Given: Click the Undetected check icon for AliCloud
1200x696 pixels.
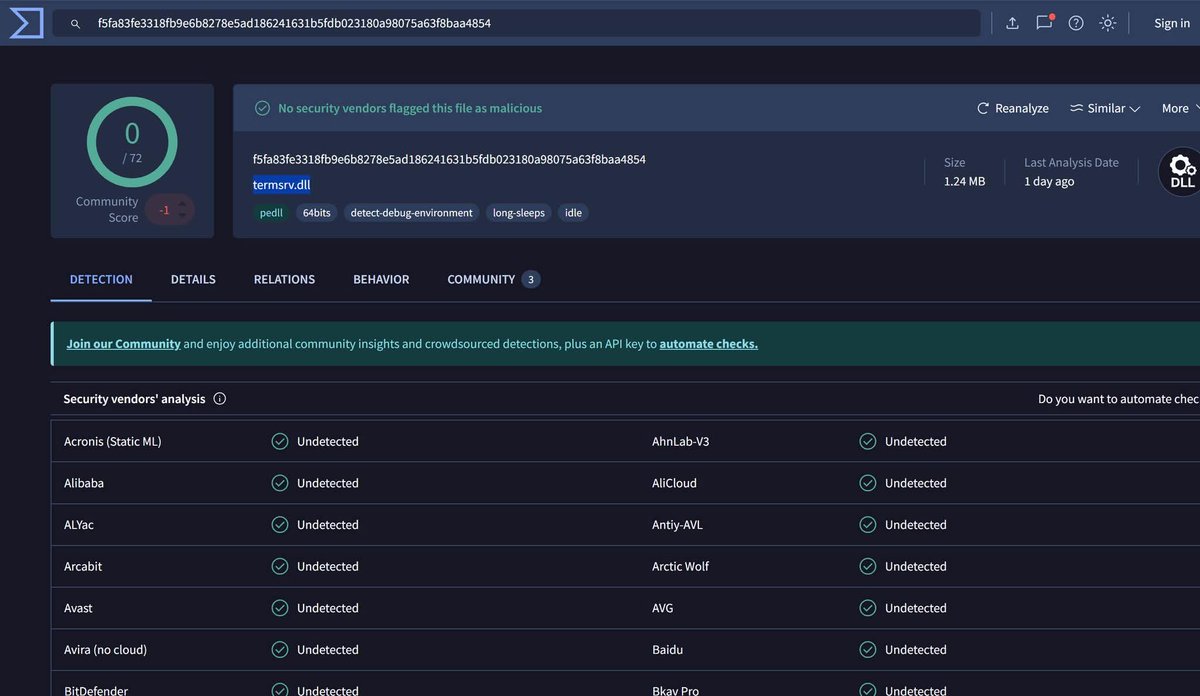Looking at the screenshot, I should point(868,483).
